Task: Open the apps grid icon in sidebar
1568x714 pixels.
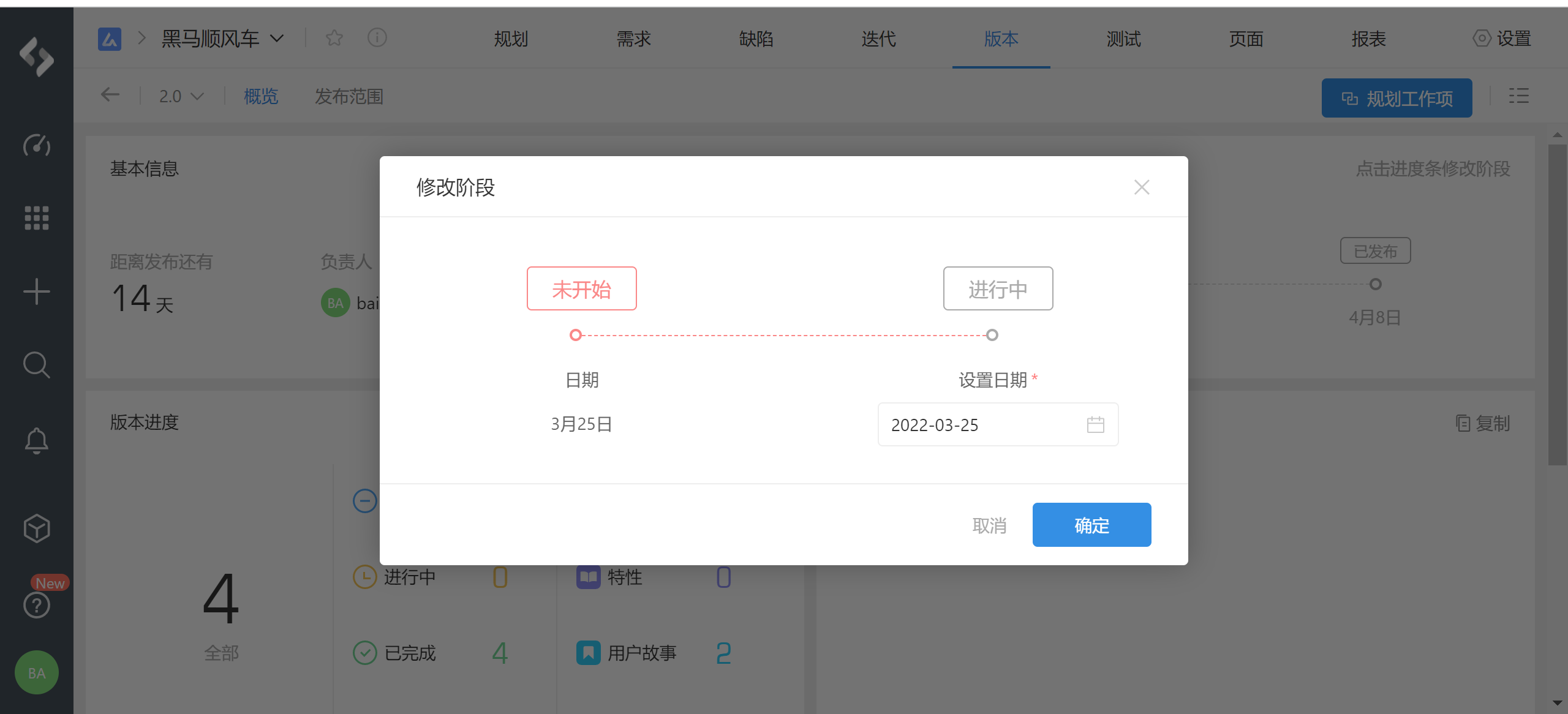Action: pyautogui.click(x=36, y=217)
